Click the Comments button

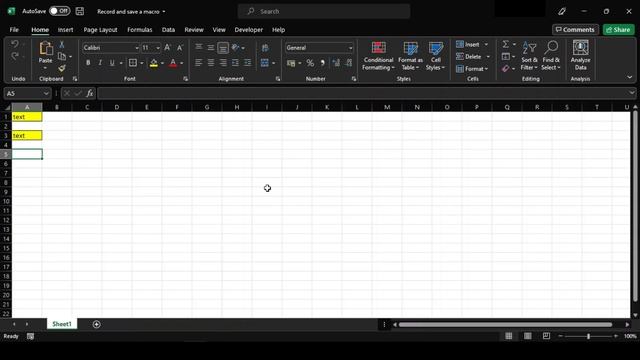pos(576,30)
